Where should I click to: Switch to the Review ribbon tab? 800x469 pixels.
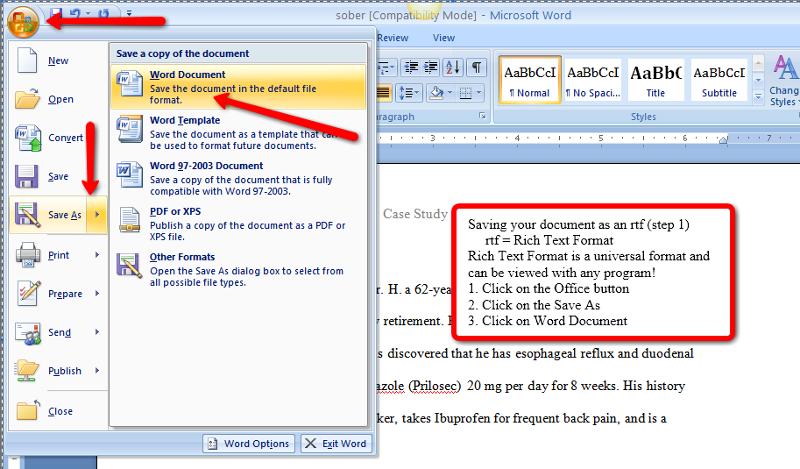pos(392,38)
